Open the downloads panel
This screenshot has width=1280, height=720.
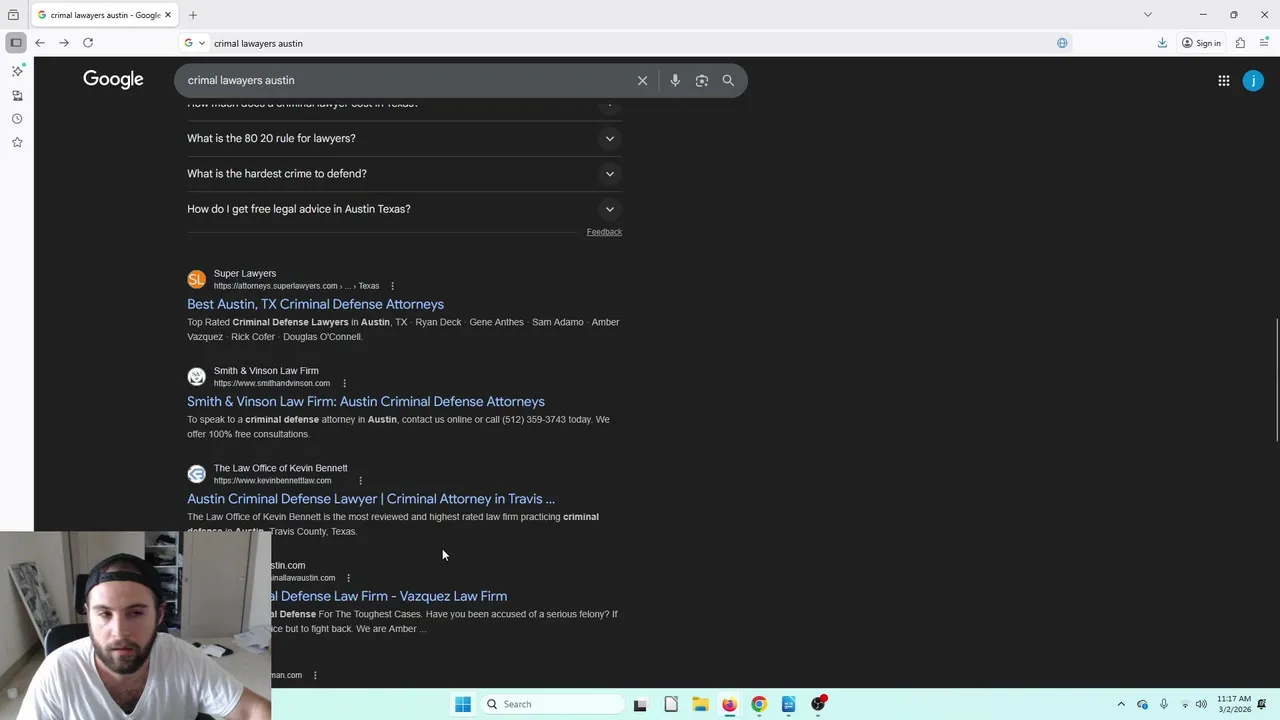tap(1162, 43)
